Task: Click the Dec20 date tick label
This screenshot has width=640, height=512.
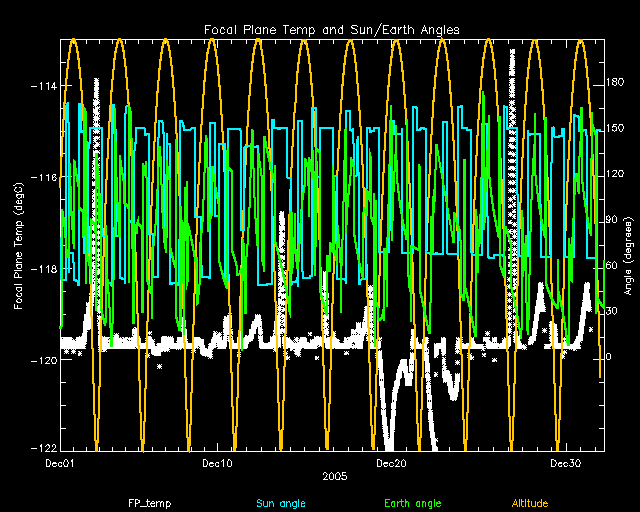Action: click(391, 463)
